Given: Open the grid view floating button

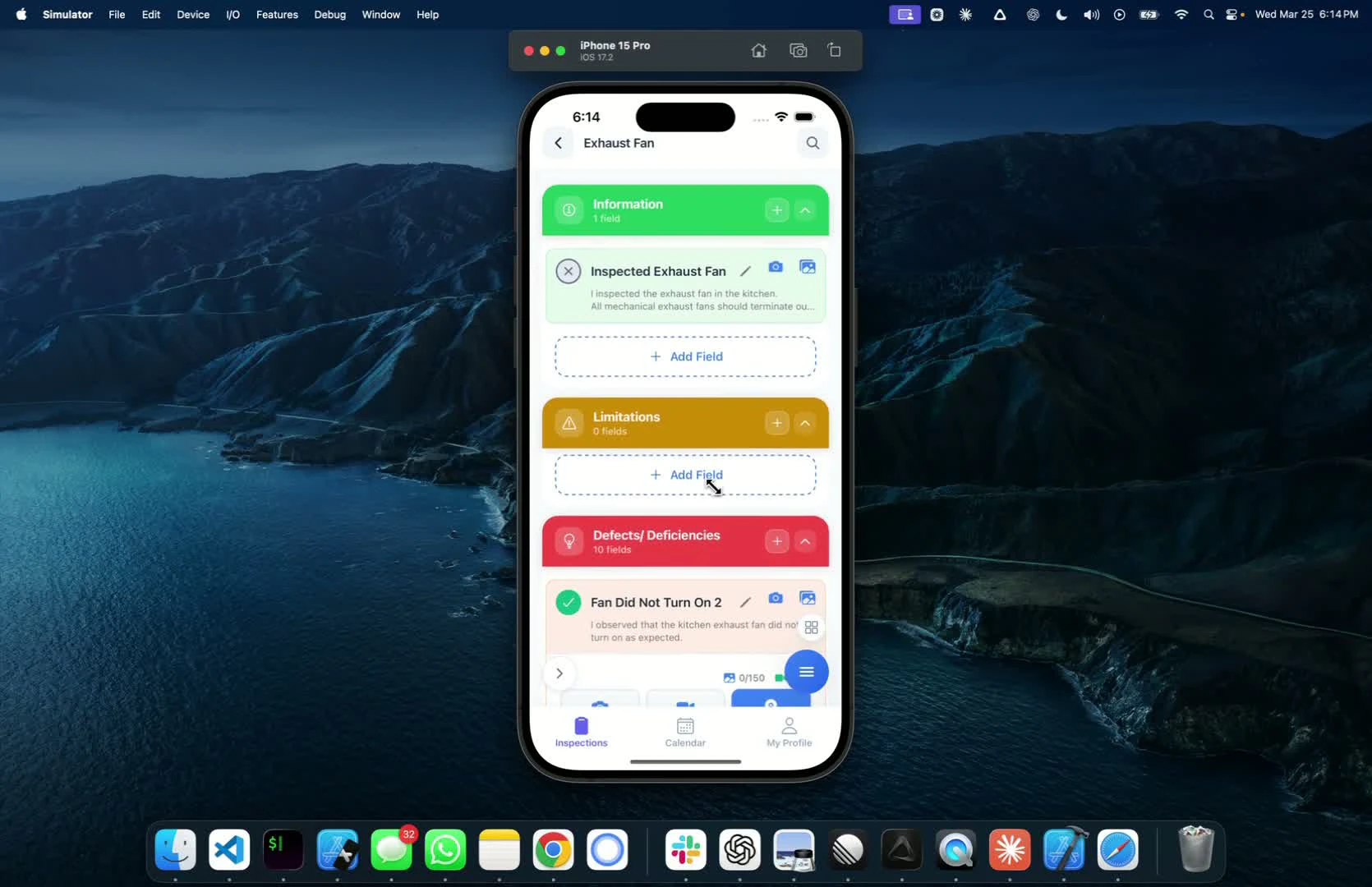Looking at the screenshot, I should tap(811, 627).
